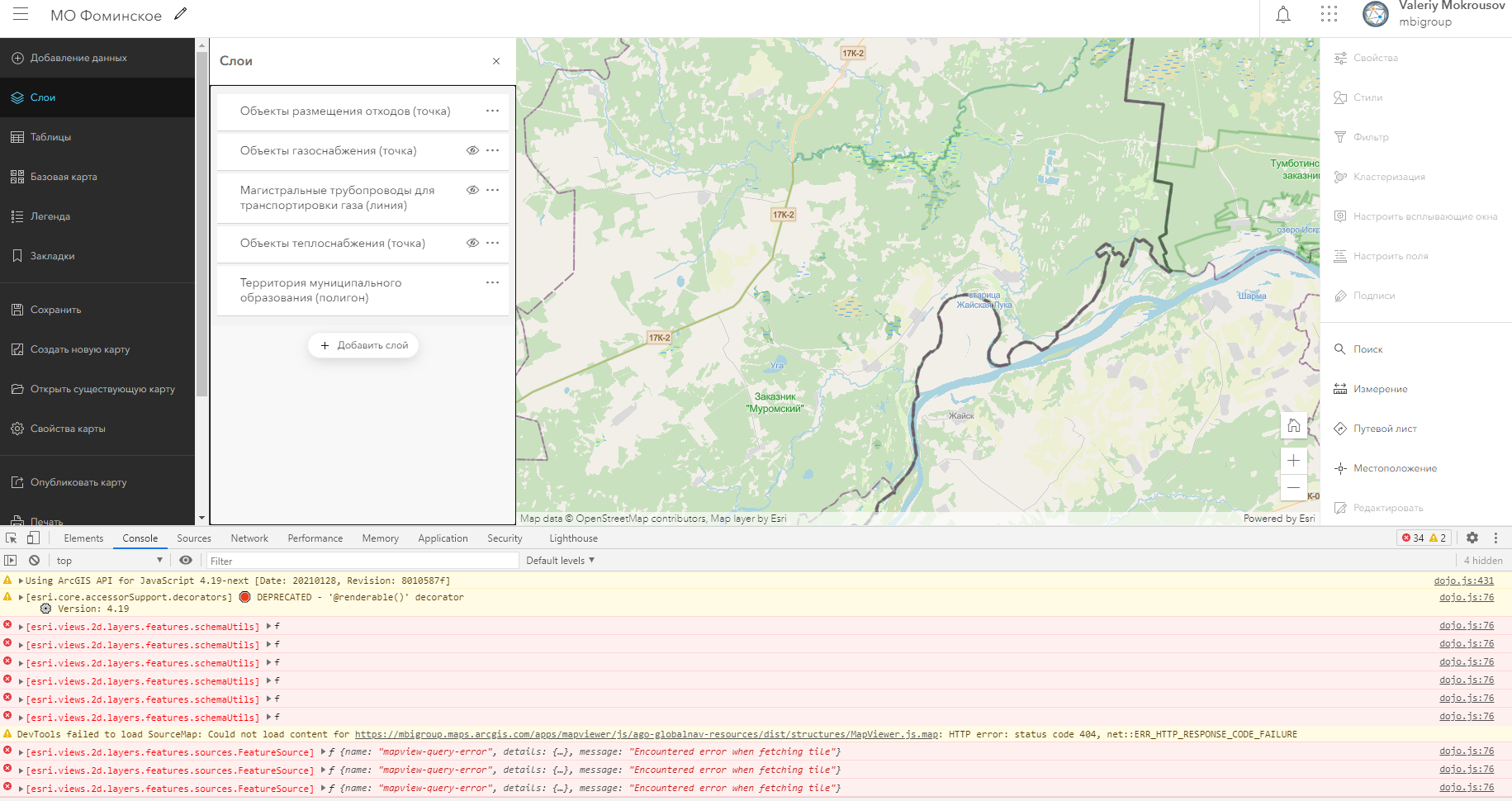
Task: Click Открыть существующую карту folder icon
Action: click(17, 389)
